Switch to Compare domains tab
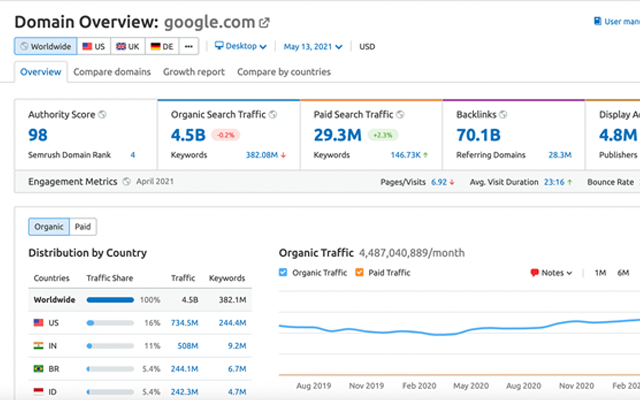Image resolution: width=640 pixels, height=400 pixels. [x=112, y=72]
